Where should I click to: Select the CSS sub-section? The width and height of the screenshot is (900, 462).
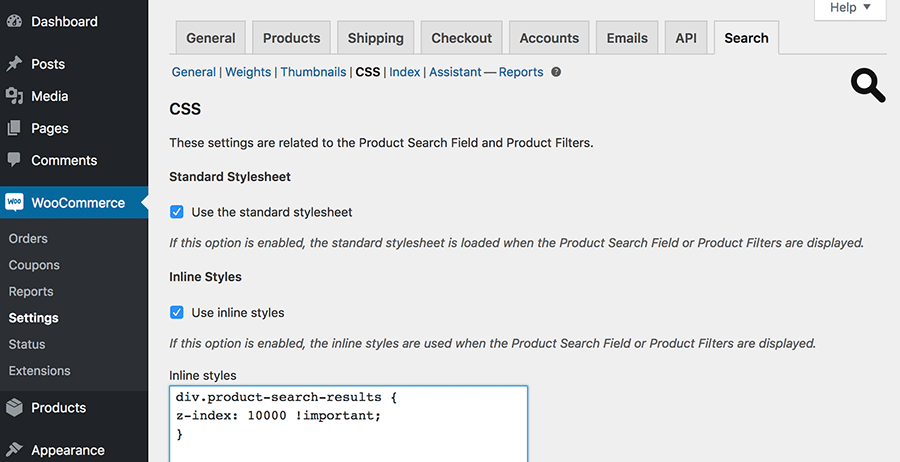368,72
